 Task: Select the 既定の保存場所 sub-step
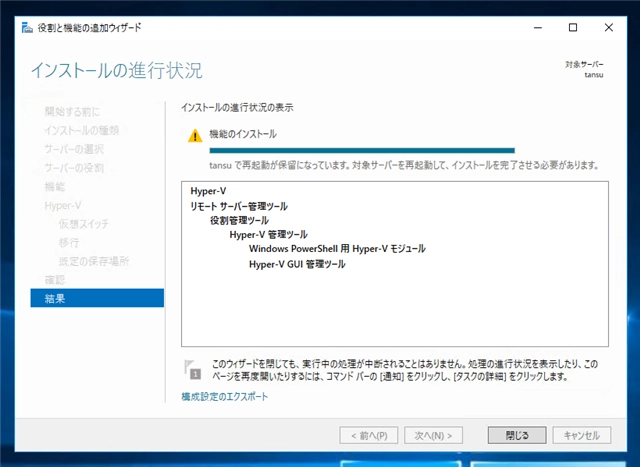[94, 261]
